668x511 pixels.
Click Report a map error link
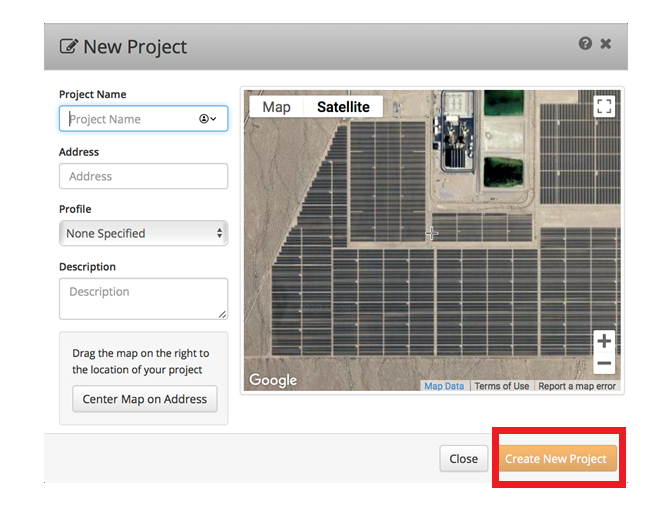click(x=577, y=386)
